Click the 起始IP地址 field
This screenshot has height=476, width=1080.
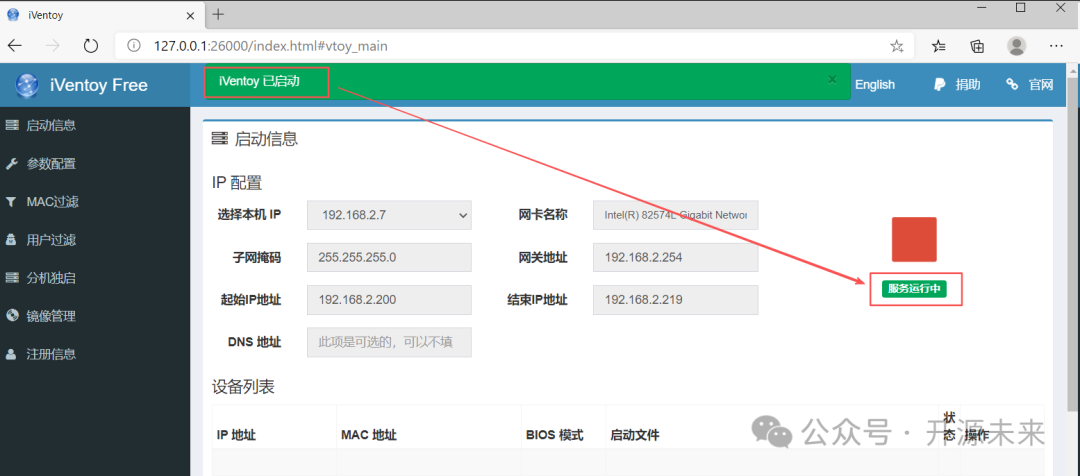coord(389,300)
